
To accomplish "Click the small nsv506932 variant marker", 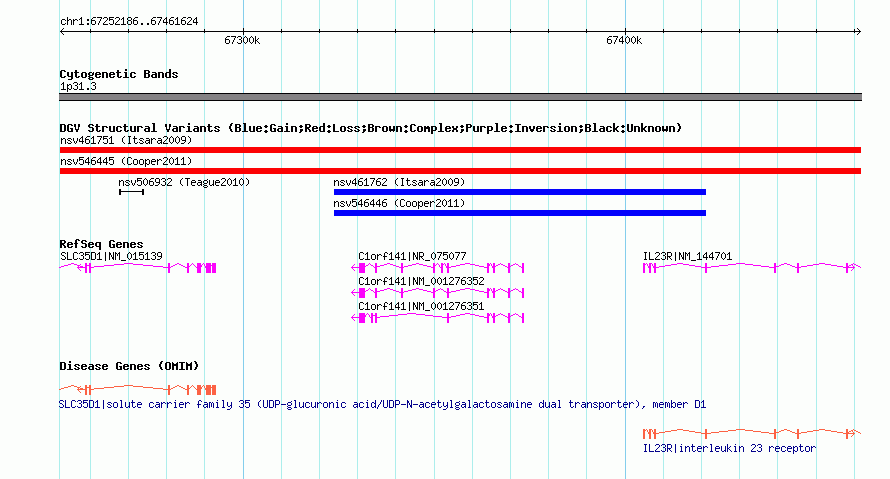I will point(132,192).
